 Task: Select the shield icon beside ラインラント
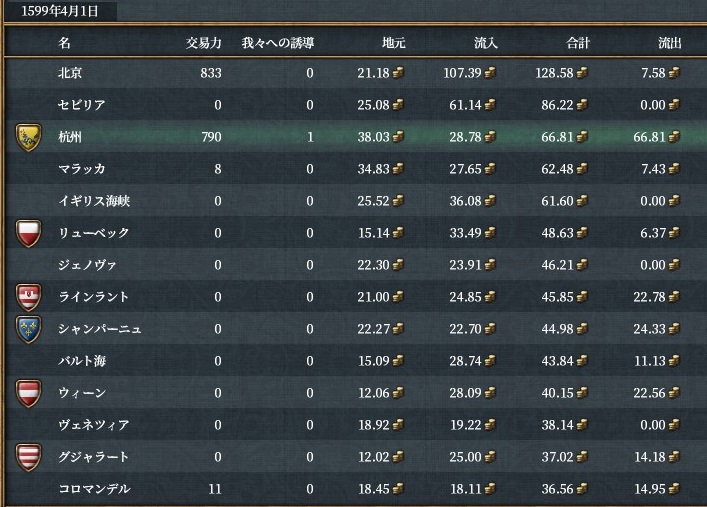pos(28,297)
